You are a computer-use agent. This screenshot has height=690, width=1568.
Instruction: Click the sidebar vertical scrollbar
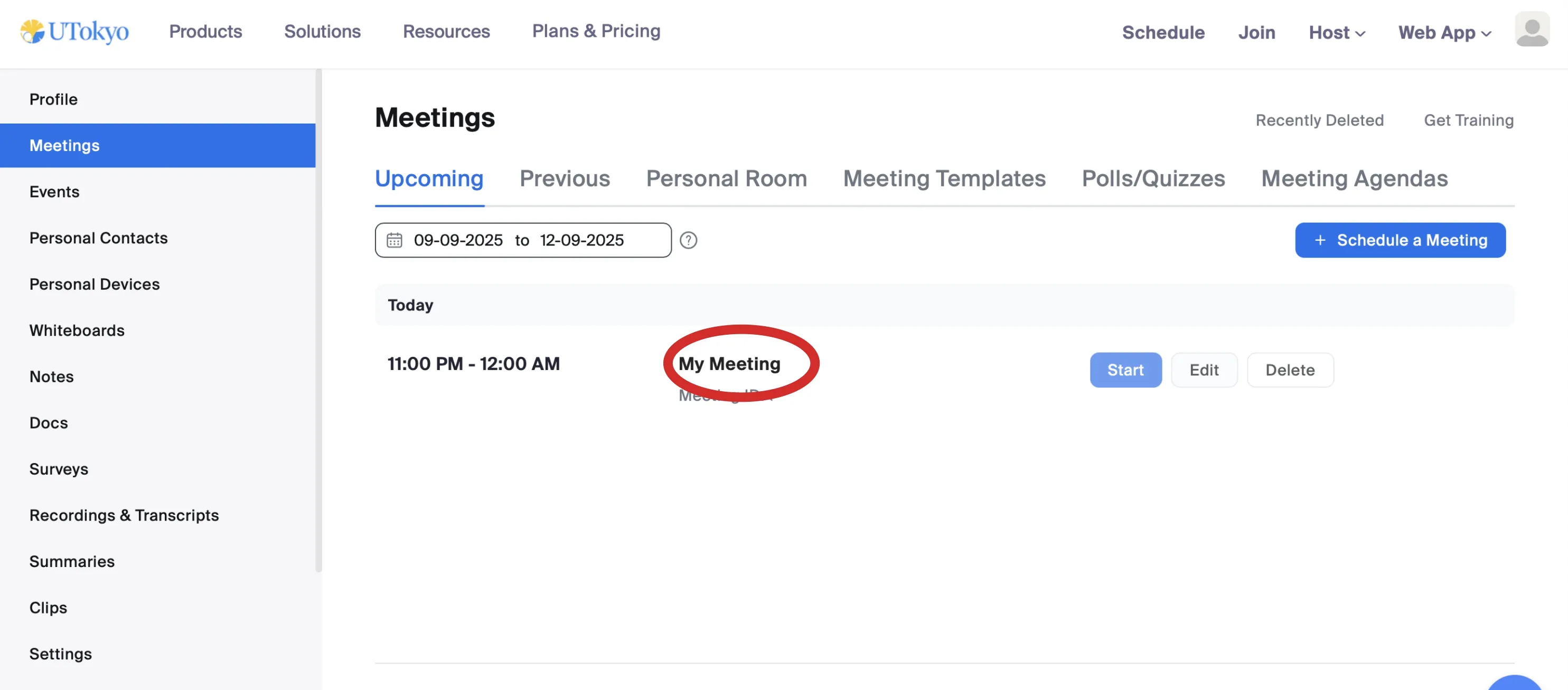(318, 320)
